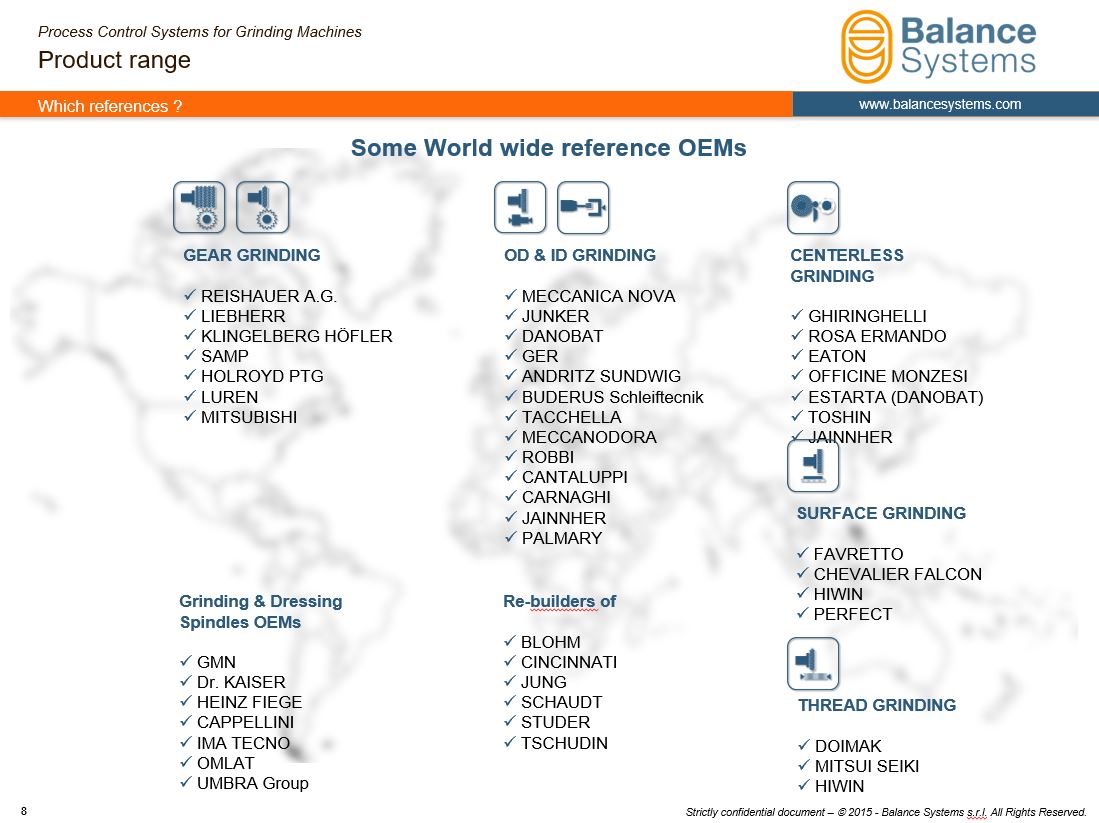The width and height of the screenshot is (1099, 823).
Task: Select CAPPELLINI entry
Action: 245,723
